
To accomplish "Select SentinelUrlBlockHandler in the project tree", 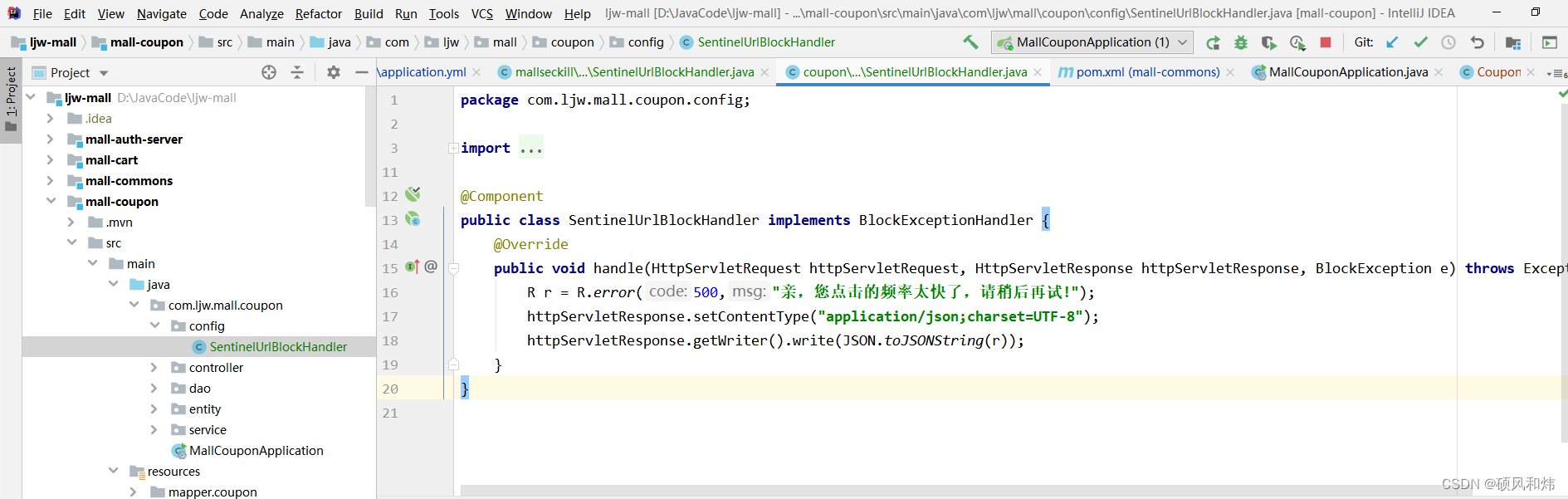I will [x=278, y=347].
